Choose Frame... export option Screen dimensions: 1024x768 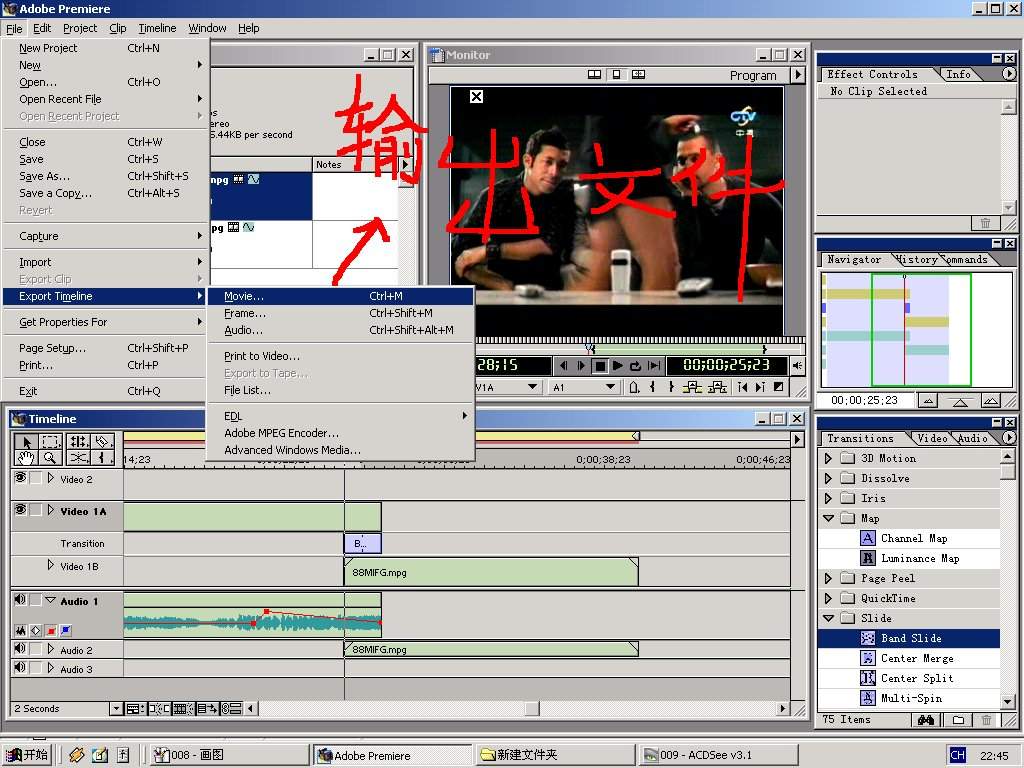(340, 313)
